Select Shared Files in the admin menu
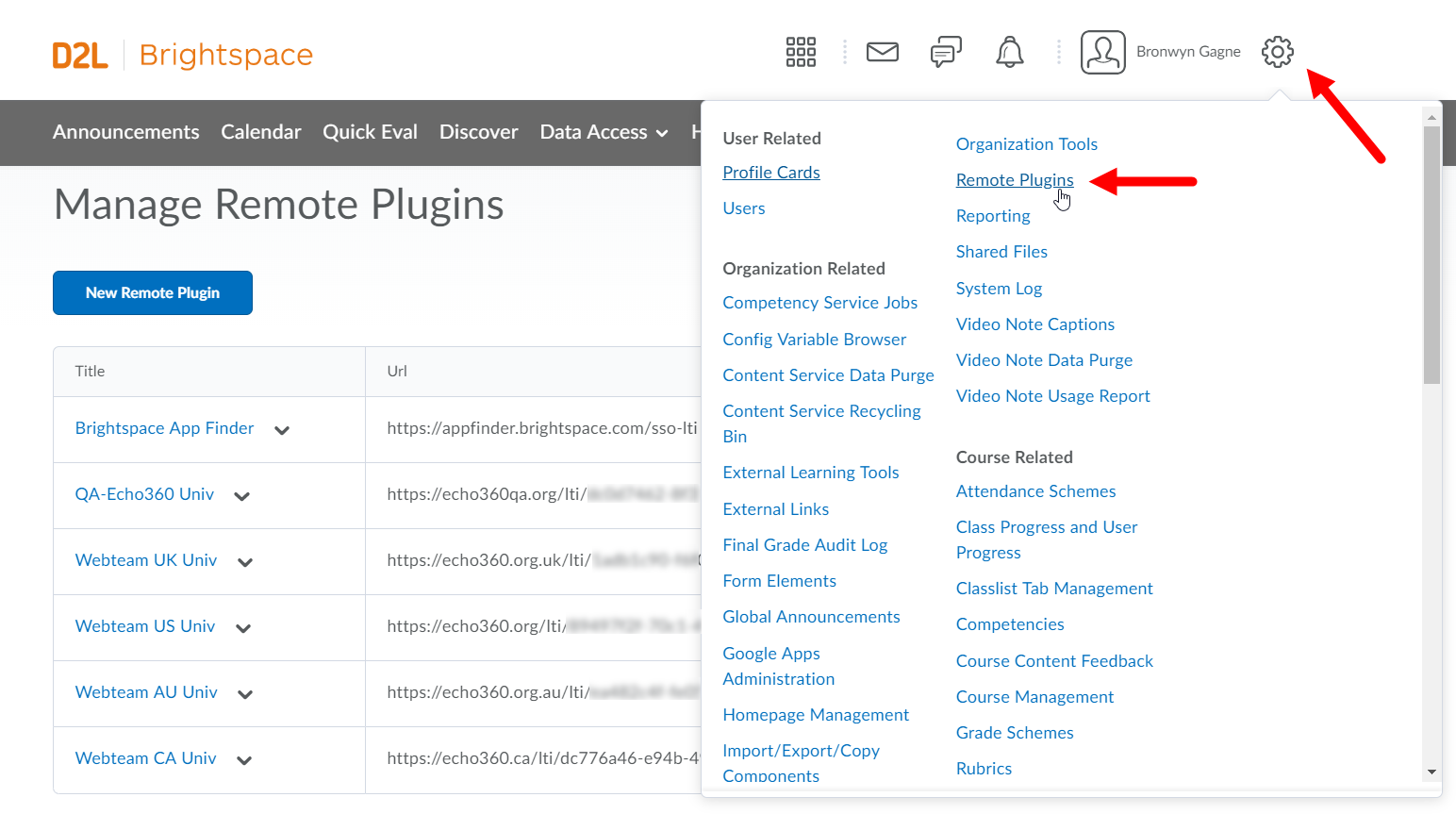Screen dimensions: 1456x814 (x=1001, y=252)
